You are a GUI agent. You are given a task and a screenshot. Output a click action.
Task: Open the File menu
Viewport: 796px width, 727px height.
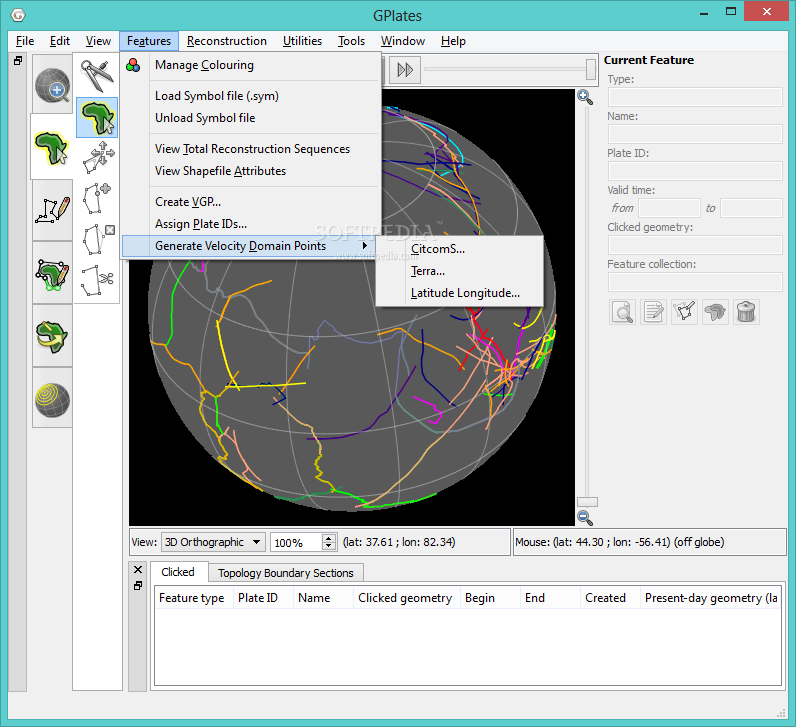25,41
